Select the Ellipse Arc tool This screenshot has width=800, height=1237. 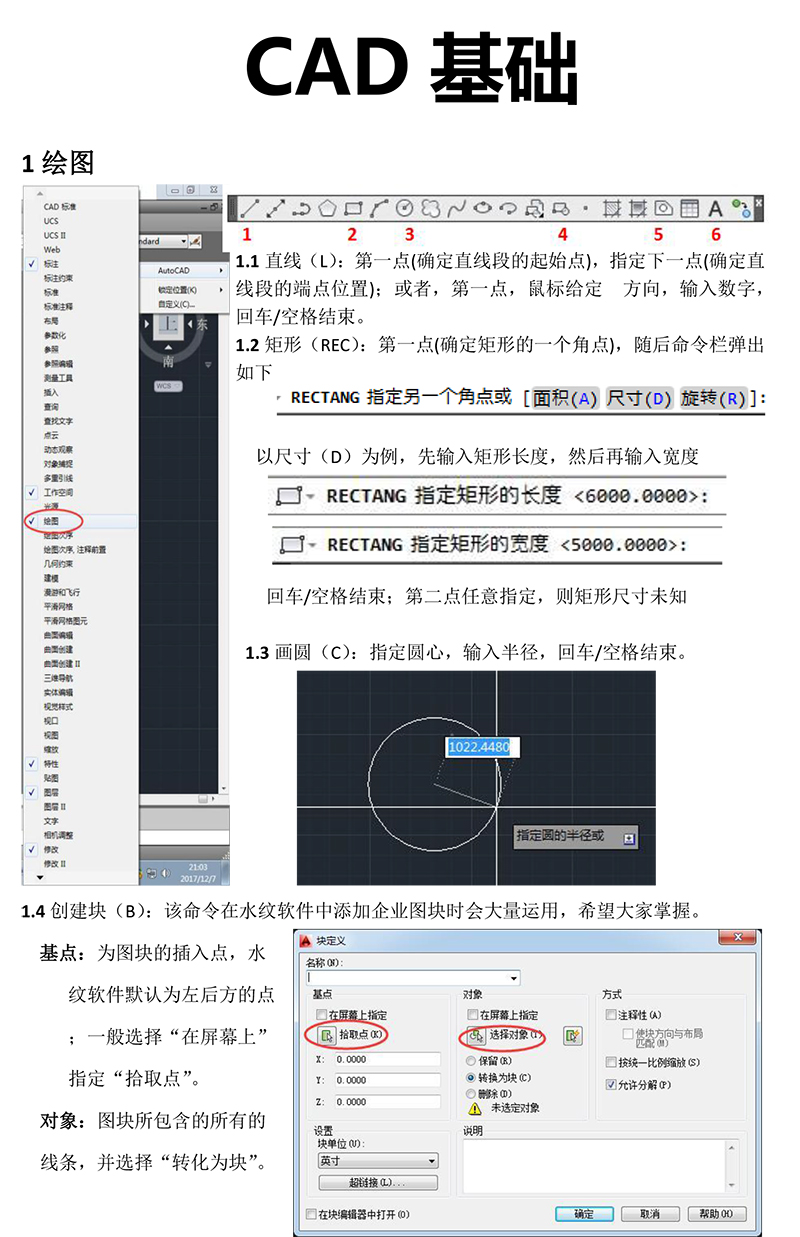coord(508,209)
